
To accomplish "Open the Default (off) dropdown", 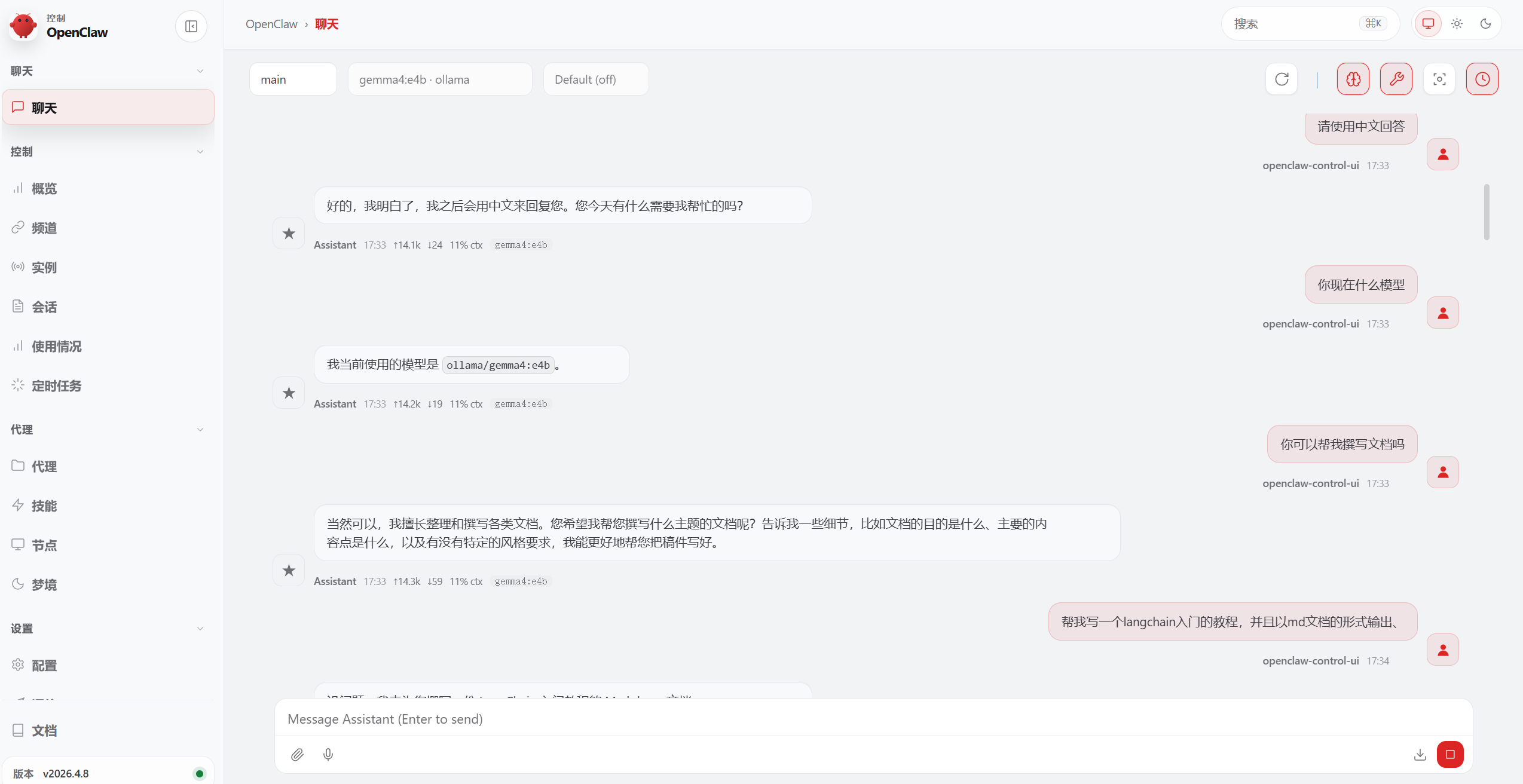I will [x=595, y=79].
